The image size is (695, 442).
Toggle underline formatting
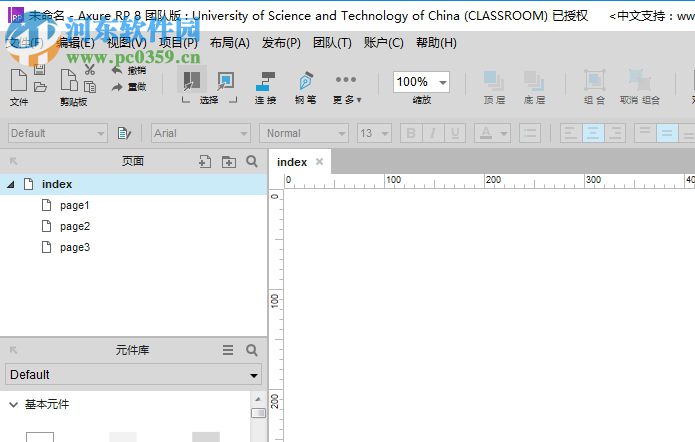(455, 133)
